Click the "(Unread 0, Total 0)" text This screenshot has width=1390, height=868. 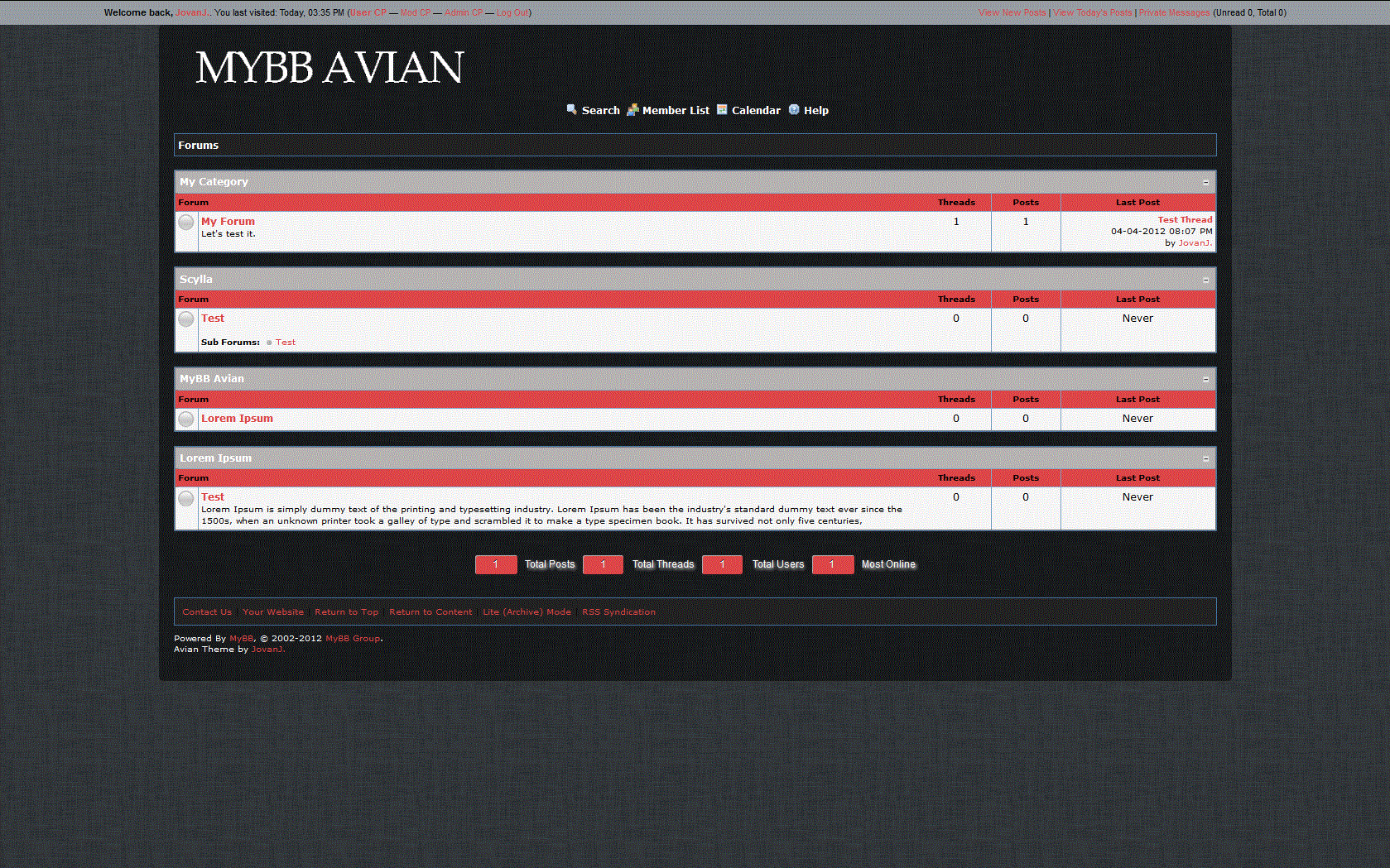(x=1249, y=12)
